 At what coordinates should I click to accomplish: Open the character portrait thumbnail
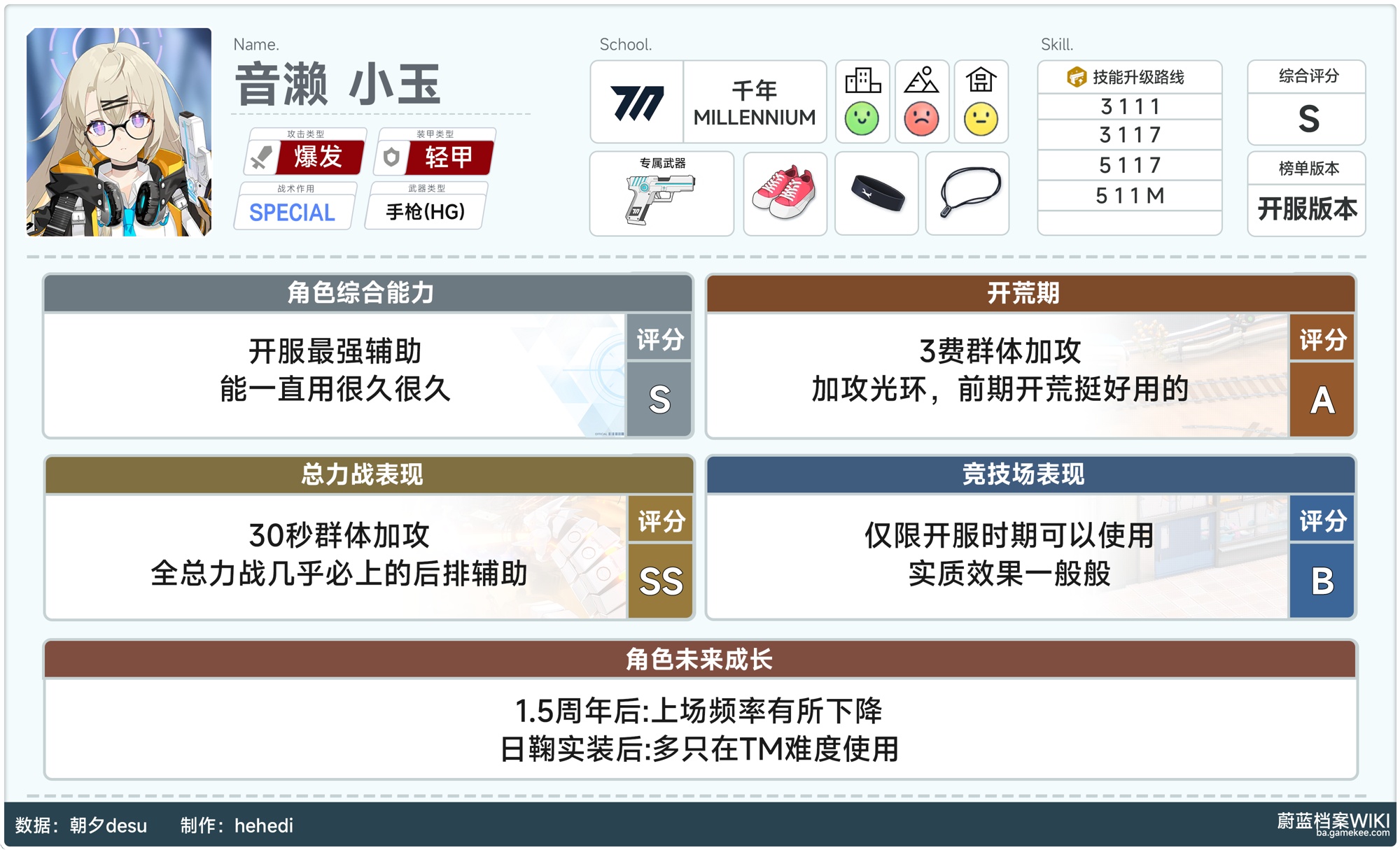click(x=119, y=132)
